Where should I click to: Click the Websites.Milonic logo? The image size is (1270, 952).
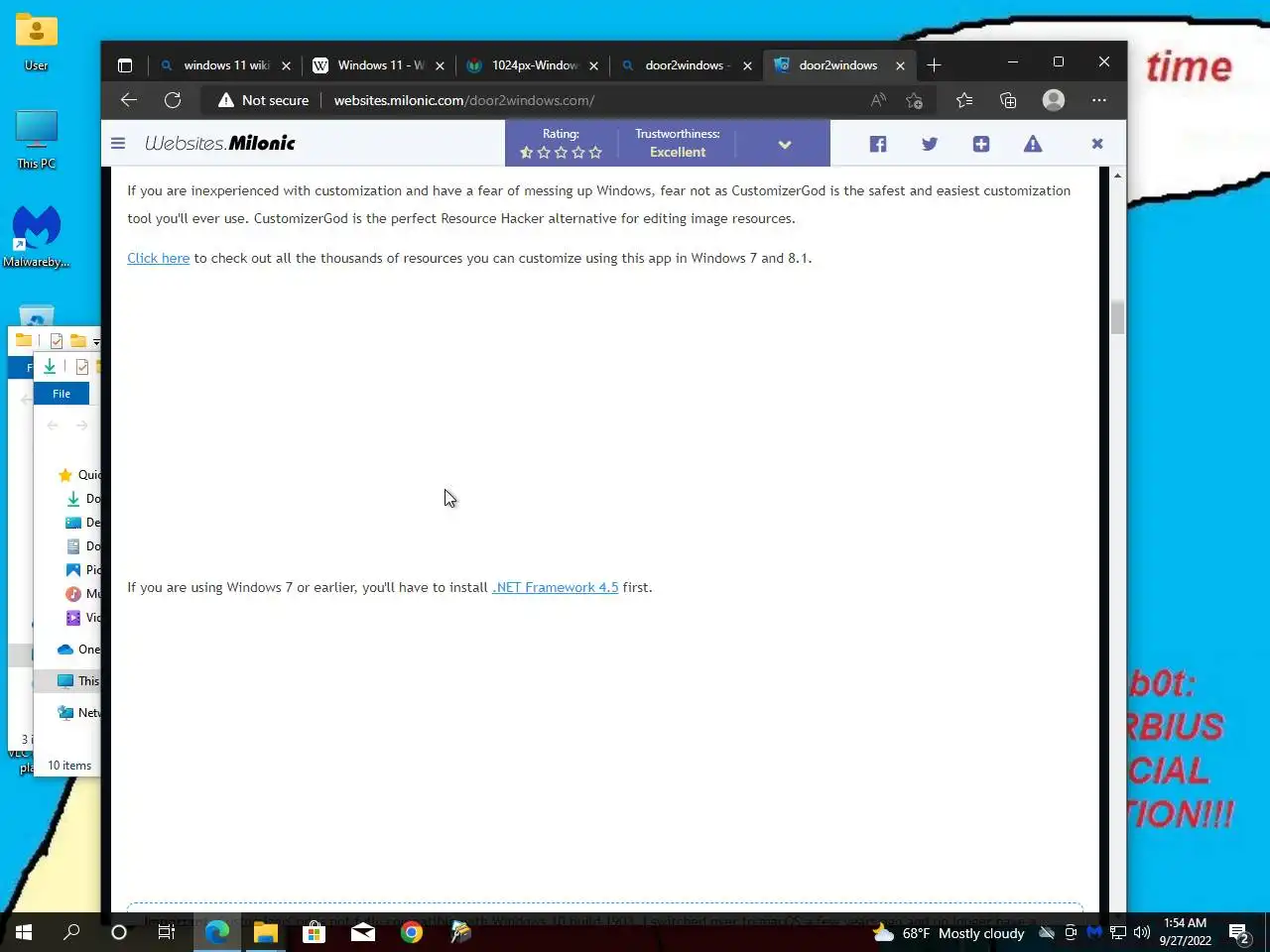click(220, 143)
